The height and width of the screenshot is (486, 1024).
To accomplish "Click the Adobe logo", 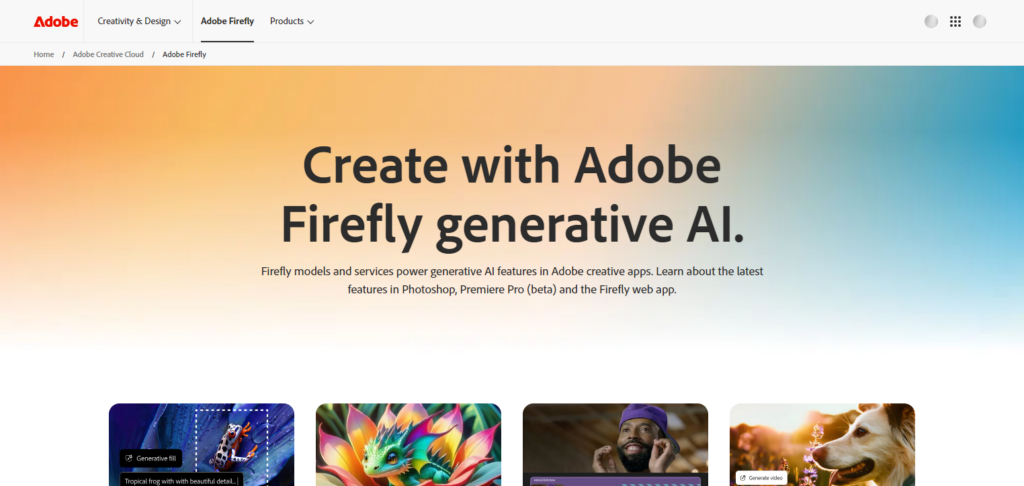I will point(55,21).
